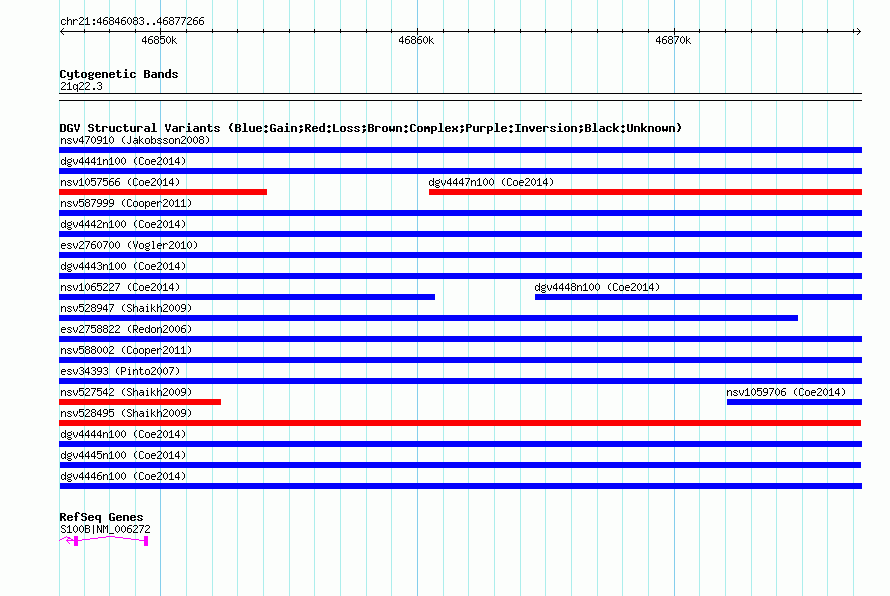This screenshot has width=890, height=596.
Task: Click the nsv588002 (Cooper2011) label
Action: (126, 350)
